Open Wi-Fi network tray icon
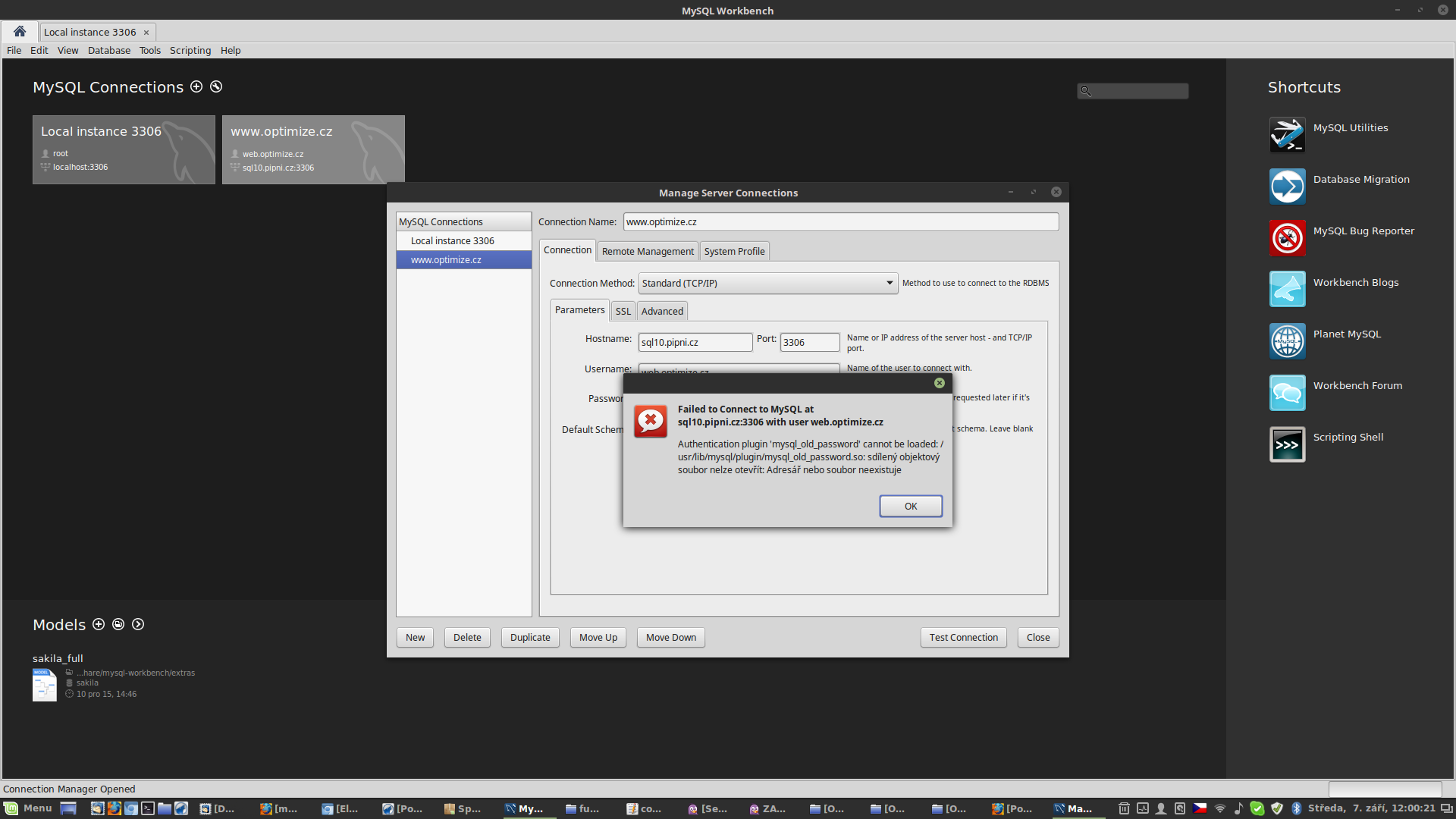1456x819 pixels. tap(1220, 808)
